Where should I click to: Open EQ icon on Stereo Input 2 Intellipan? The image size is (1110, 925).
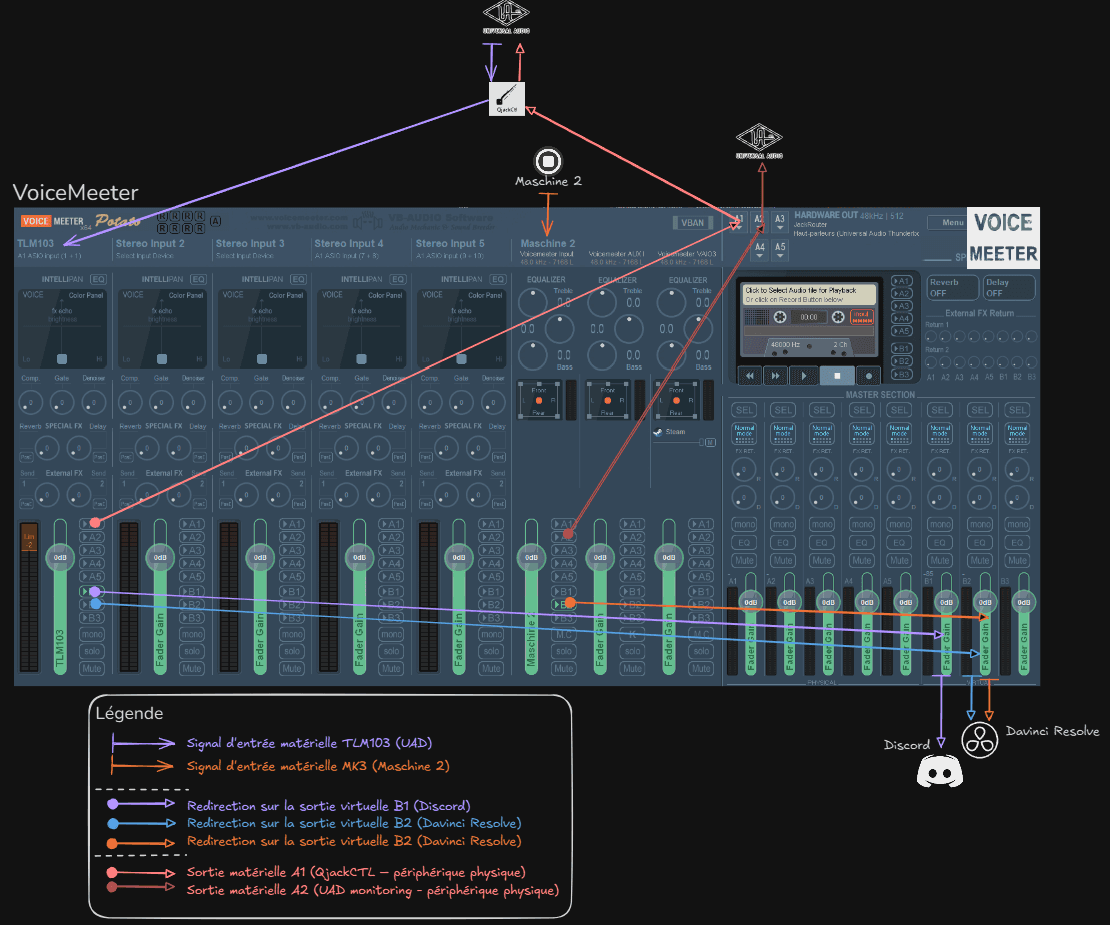(x=198, y=280)
